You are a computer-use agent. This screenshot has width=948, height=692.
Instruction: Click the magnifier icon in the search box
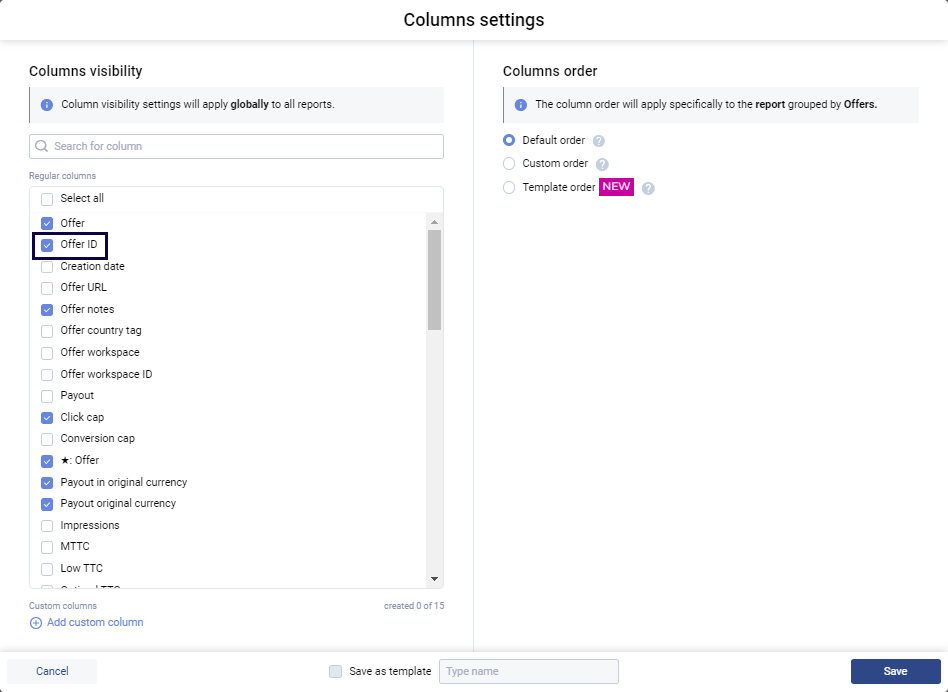pyautogui.click(x=42, y=146)
